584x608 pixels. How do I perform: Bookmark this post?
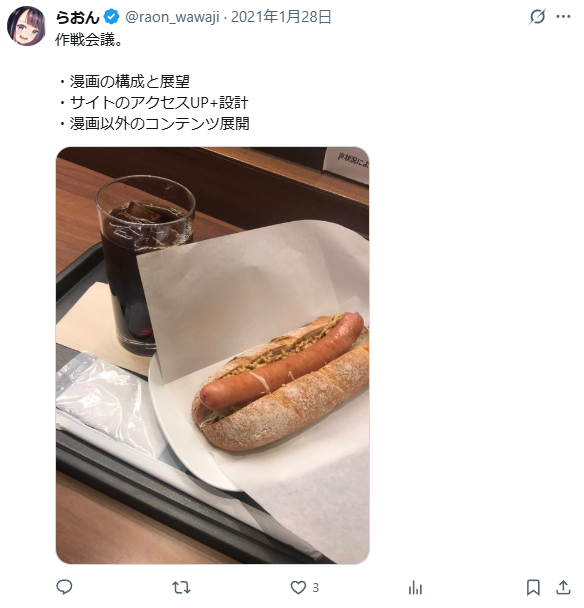coord(533,587)
